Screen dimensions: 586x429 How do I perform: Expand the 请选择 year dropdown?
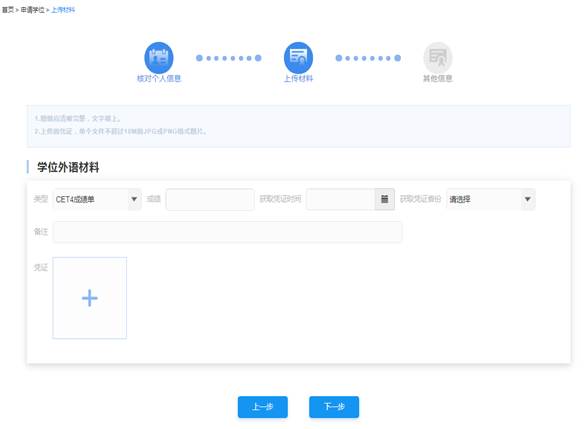491,199
